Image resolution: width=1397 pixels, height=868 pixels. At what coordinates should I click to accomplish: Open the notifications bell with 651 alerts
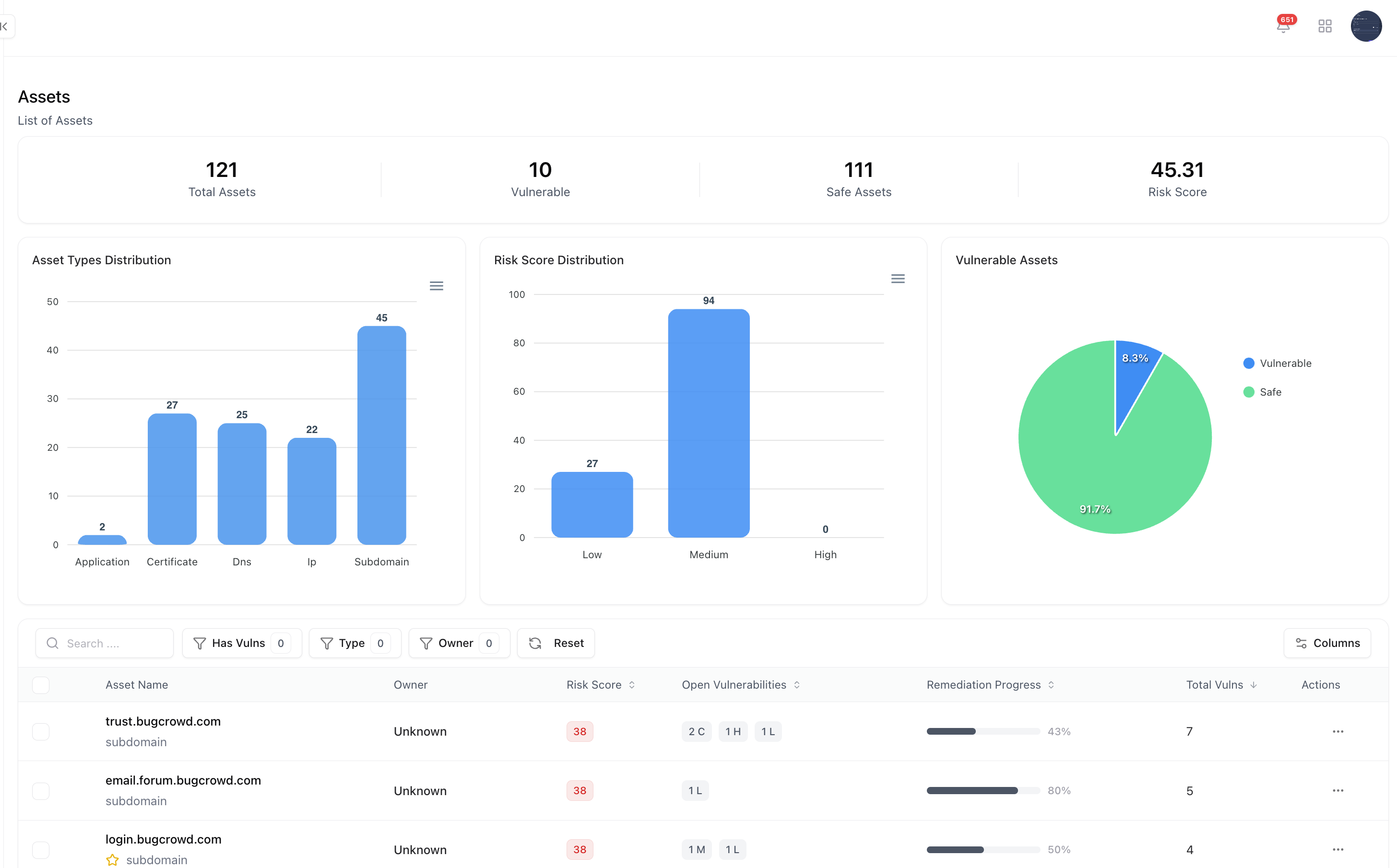click(1283, 26)
